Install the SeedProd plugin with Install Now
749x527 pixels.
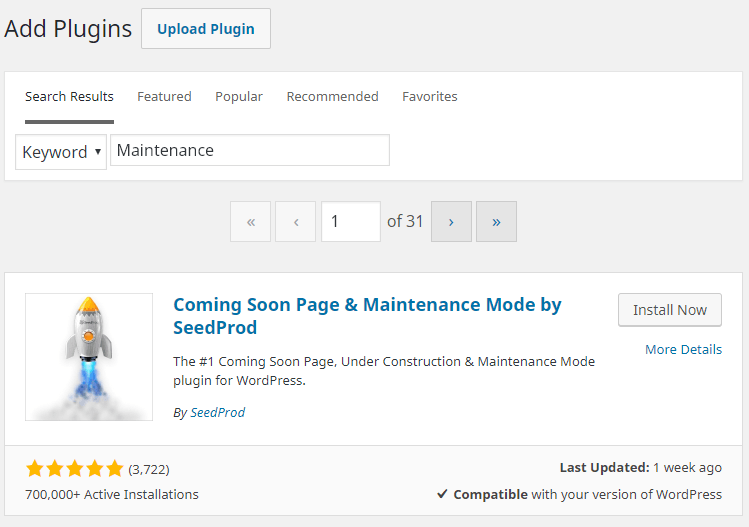point(670,310)
